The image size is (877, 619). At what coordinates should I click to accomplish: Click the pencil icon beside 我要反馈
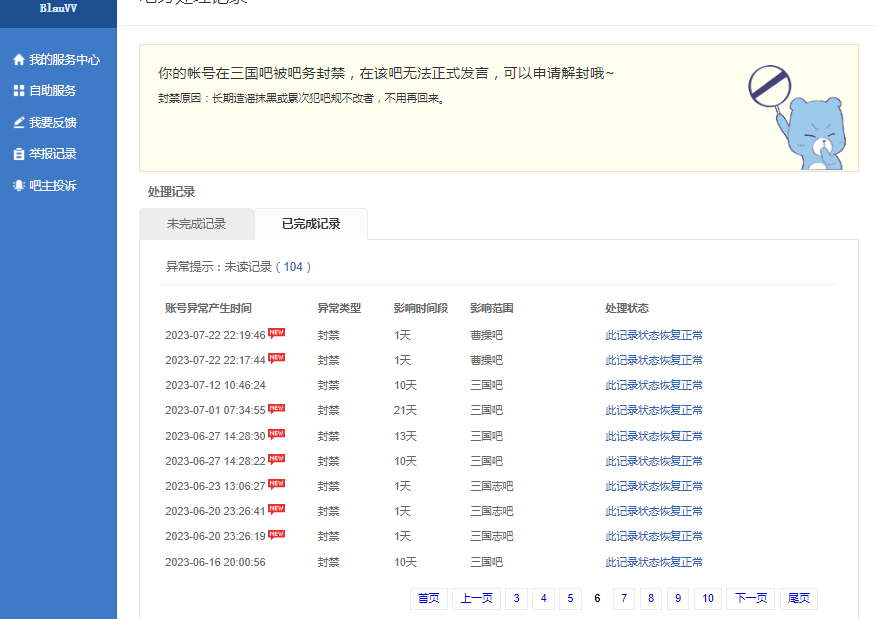(18, 123)
